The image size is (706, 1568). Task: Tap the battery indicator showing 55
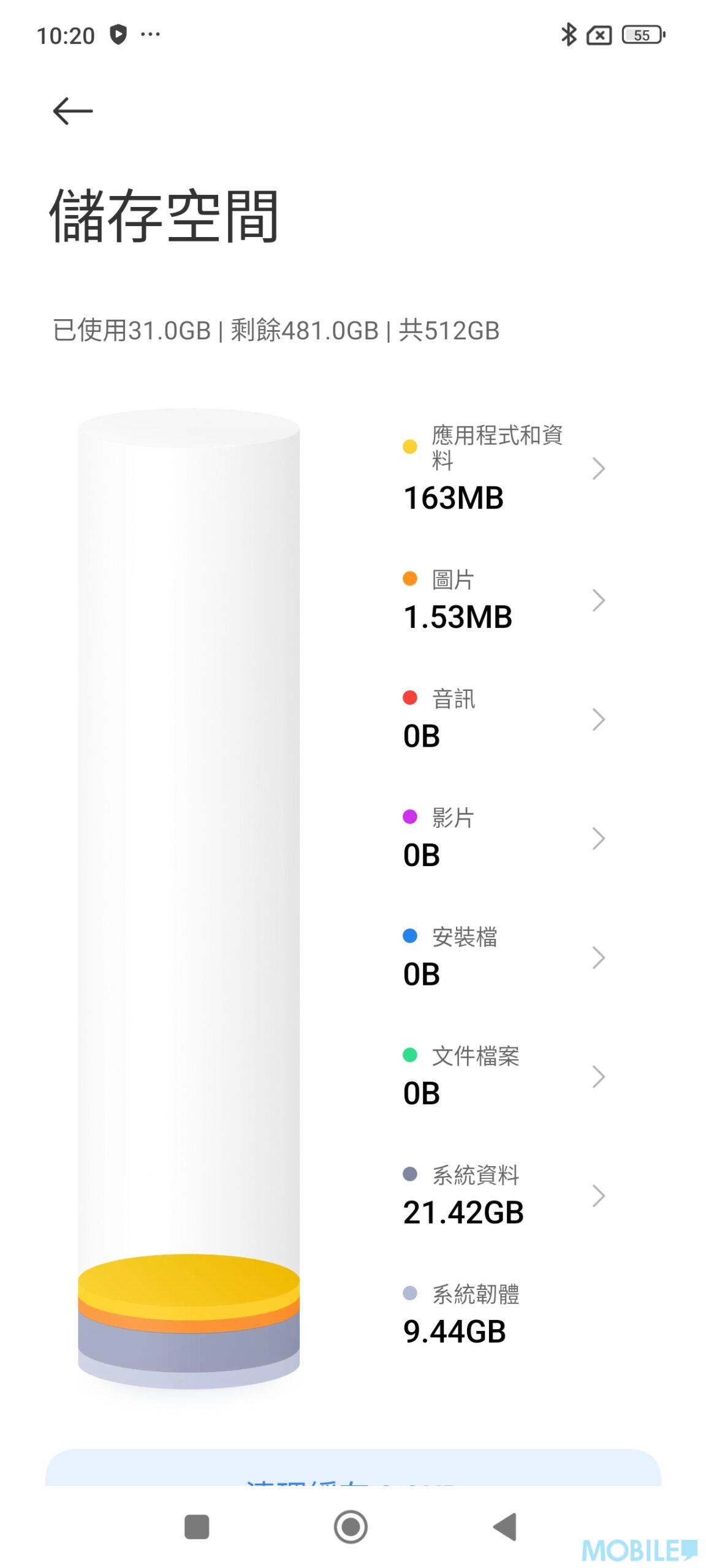tap(642, 35)
